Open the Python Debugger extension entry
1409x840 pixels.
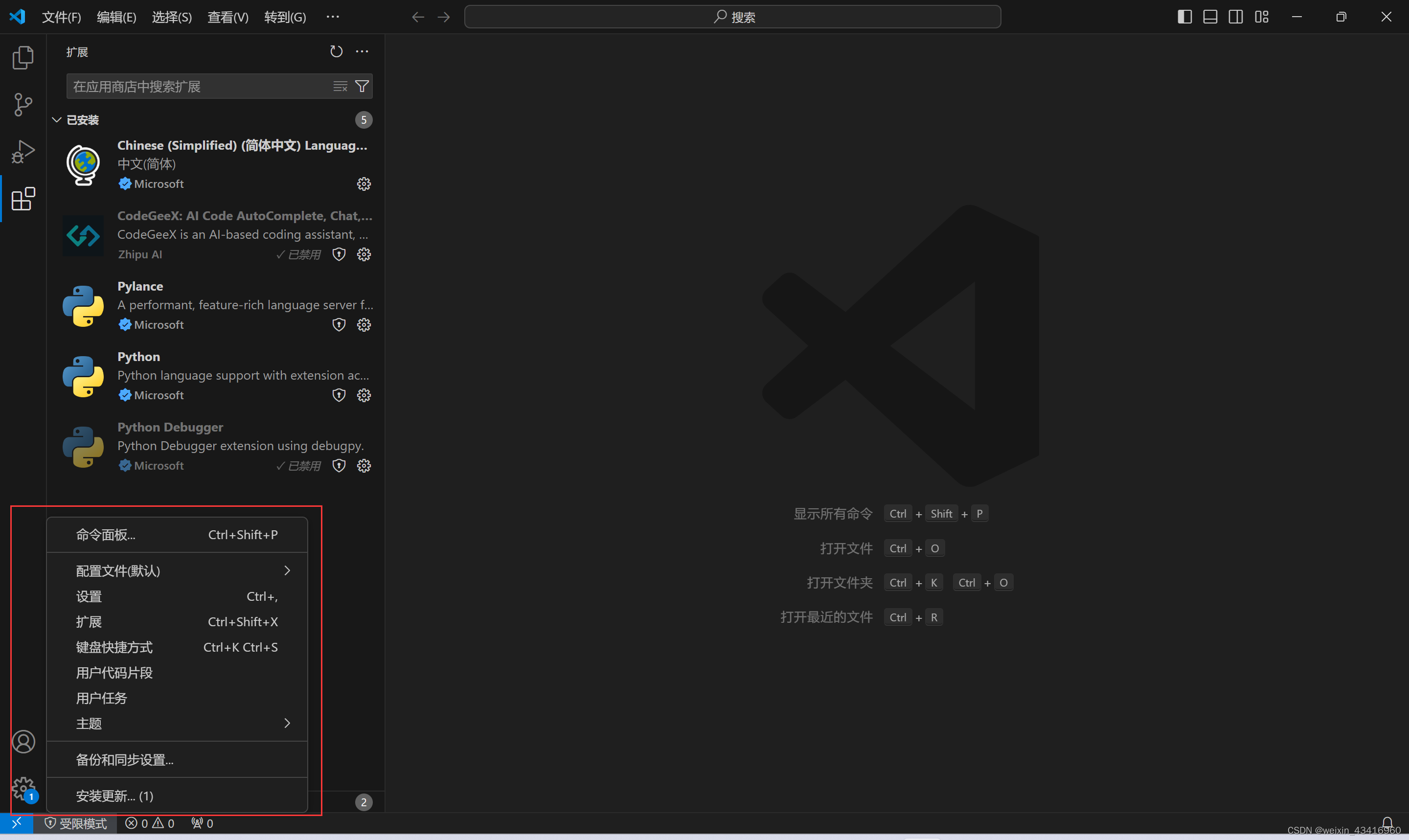click(x=216, y=447)
